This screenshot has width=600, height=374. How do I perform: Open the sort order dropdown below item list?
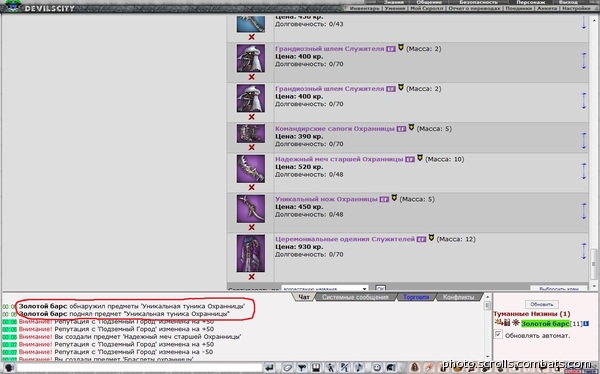pyautogui.click(x=325, y=289)
